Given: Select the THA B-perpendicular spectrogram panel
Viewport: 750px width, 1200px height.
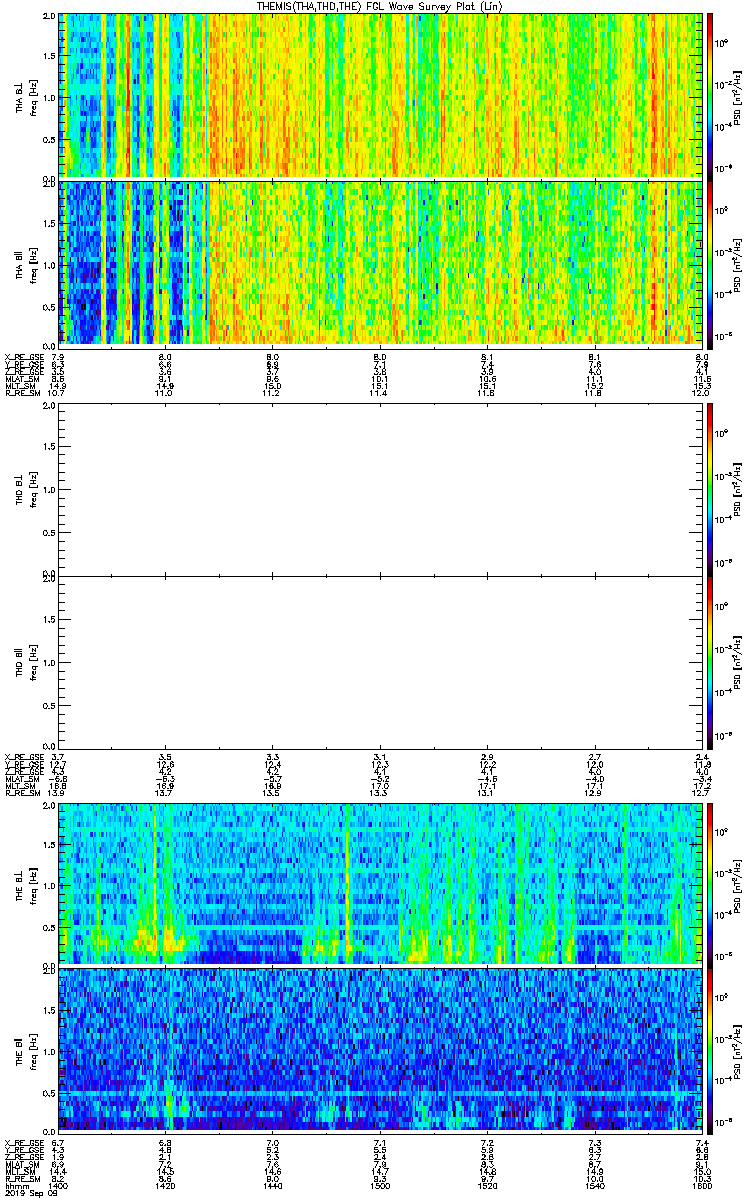Looking at the screenshot, I should (380, 96).
